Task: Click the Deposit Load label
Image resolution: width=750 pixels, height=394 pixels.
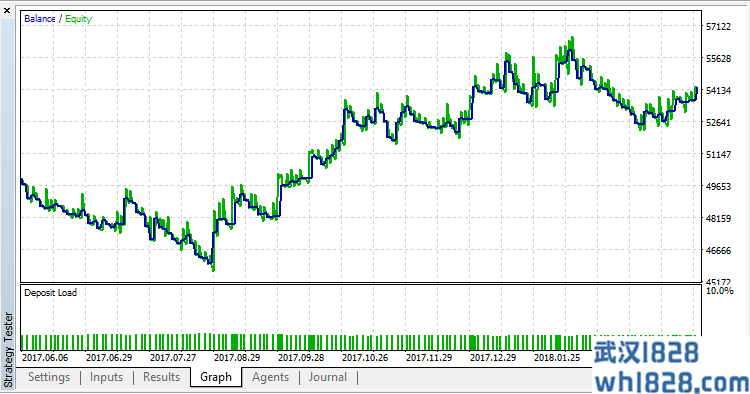Action: tap(50, 293)
